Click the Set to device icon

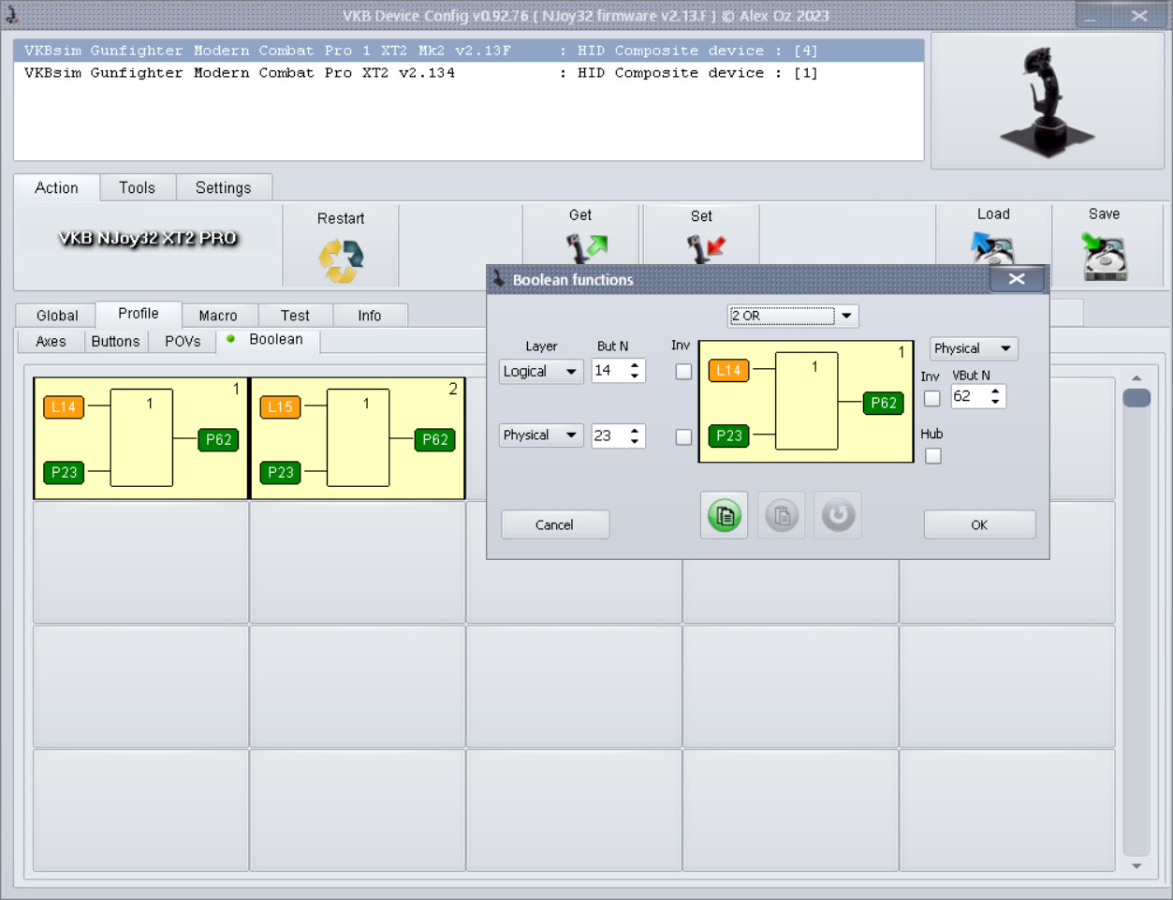pos(705,248)
